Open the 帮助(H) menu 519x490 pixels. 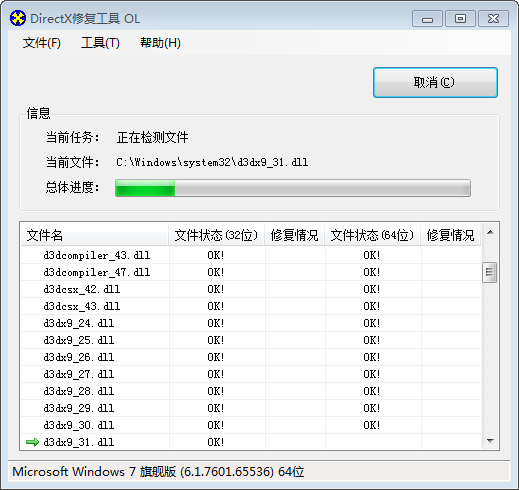pos(160,43)
